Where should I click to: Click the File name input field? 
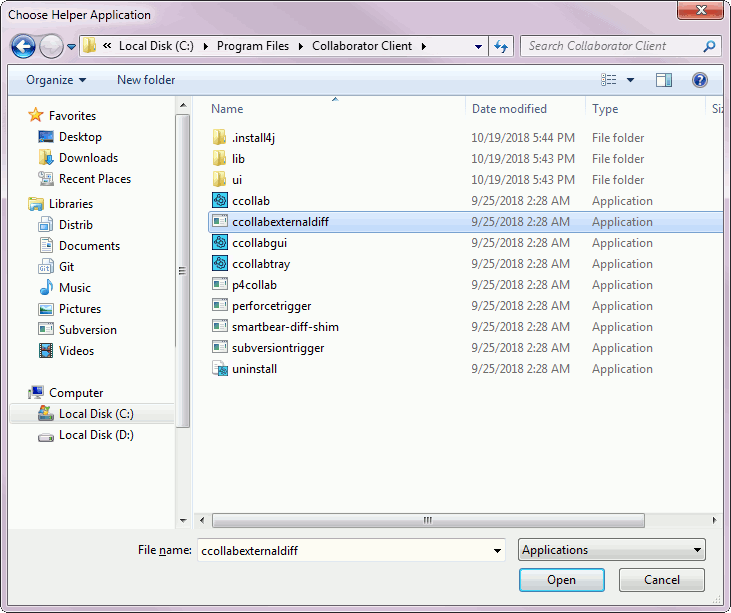344,551
